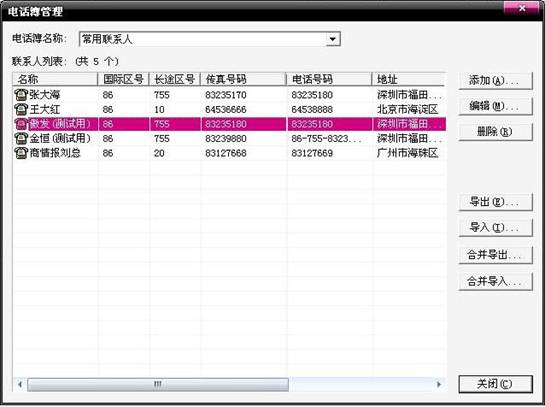The width and height of the screenshot is (545, 407).
Task: Click the phone icon of highlighted 傲发 row
Action: (x=21, y=124)
